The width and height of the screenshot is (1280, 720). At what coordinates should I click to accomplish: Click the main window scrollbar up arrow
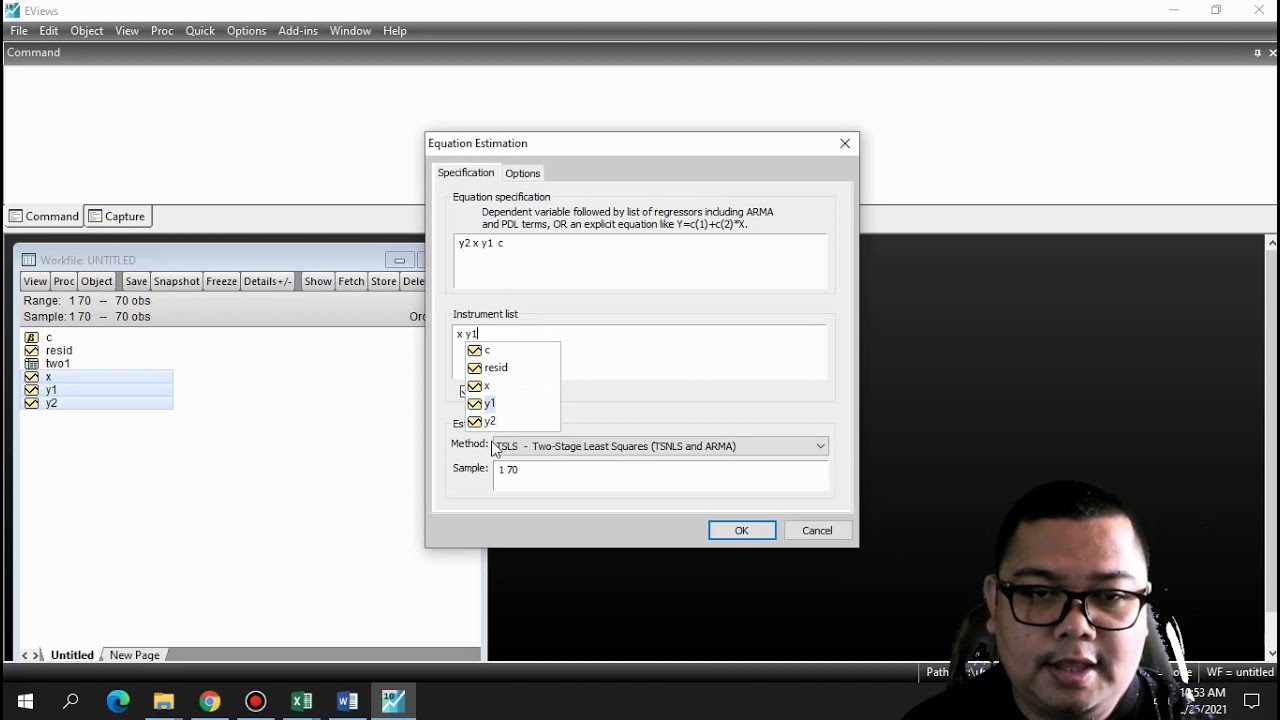[1272, 243]
